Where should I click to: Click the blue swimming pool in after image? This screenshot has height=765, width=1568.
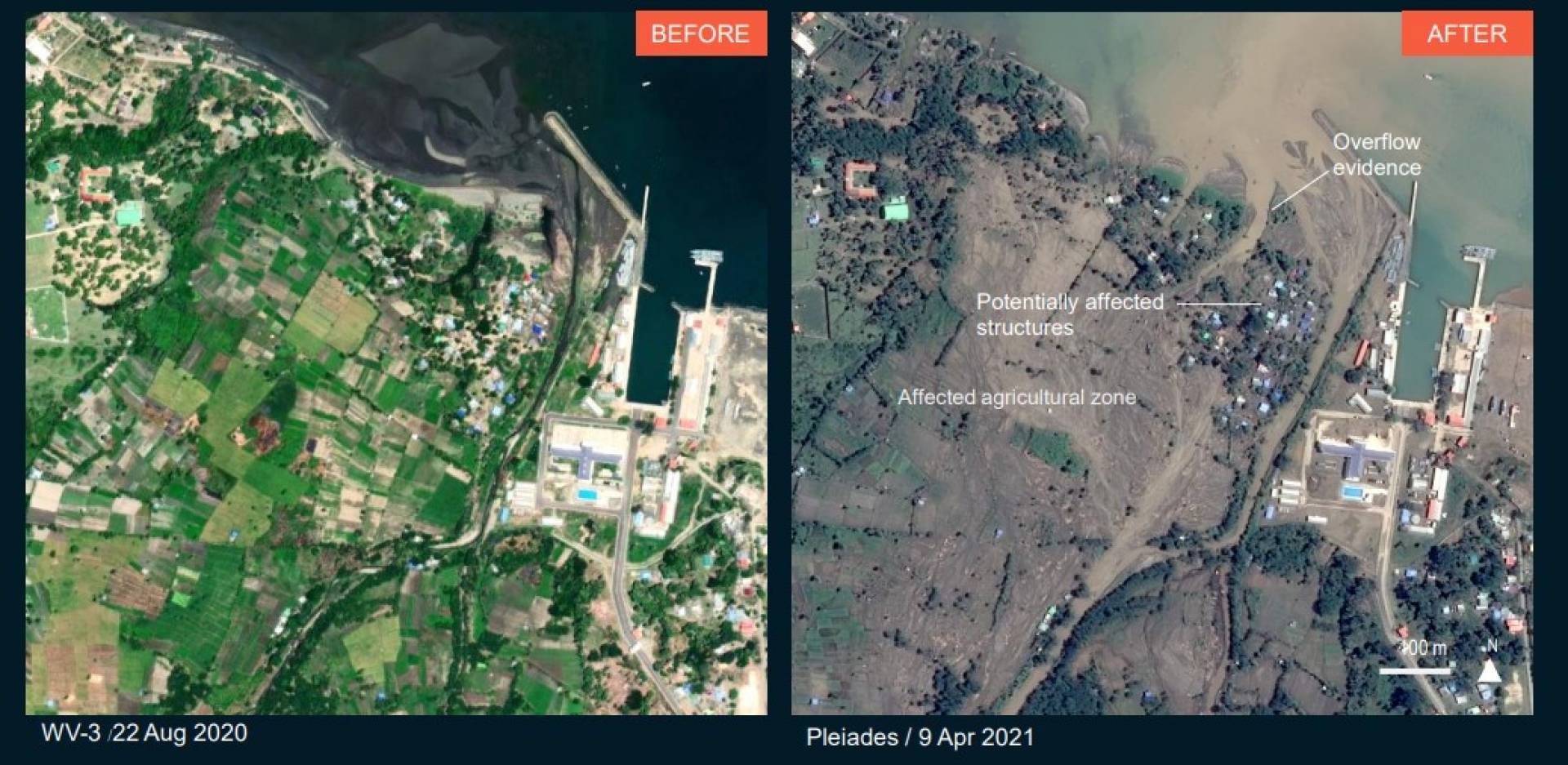(x=1352, y=492)
